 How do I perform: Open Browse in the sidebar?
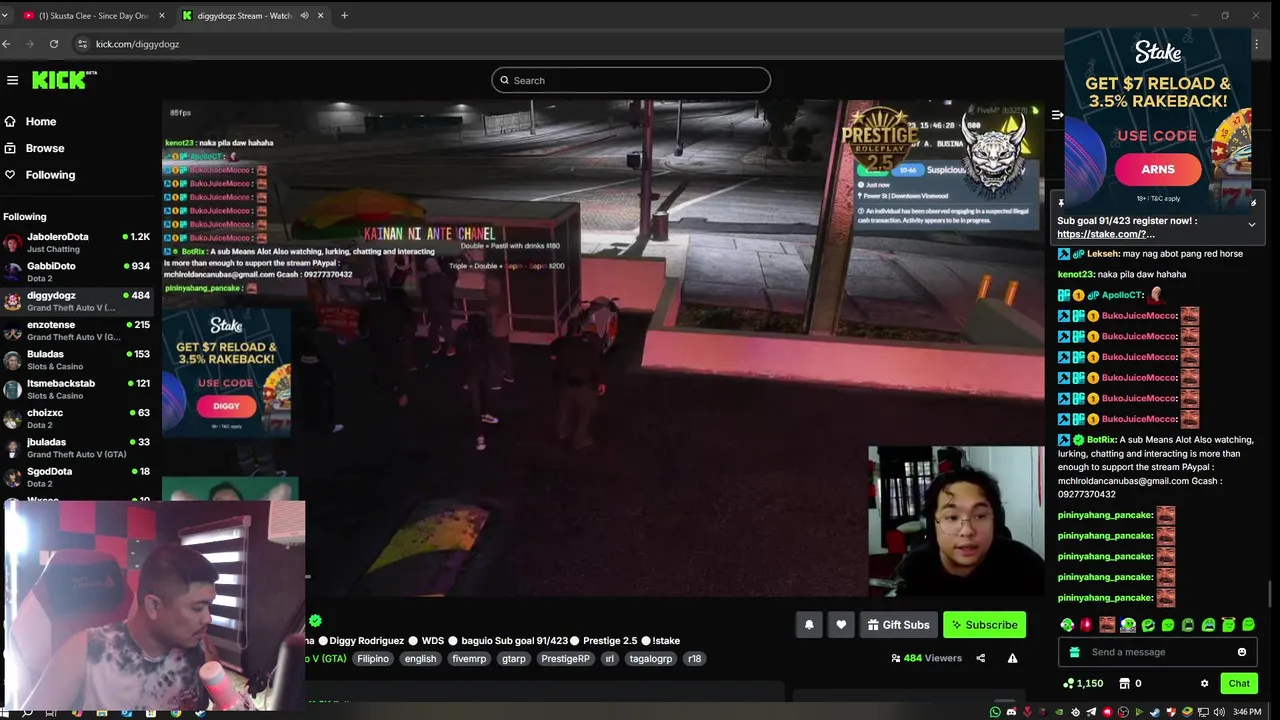click(x=45, y=148)
